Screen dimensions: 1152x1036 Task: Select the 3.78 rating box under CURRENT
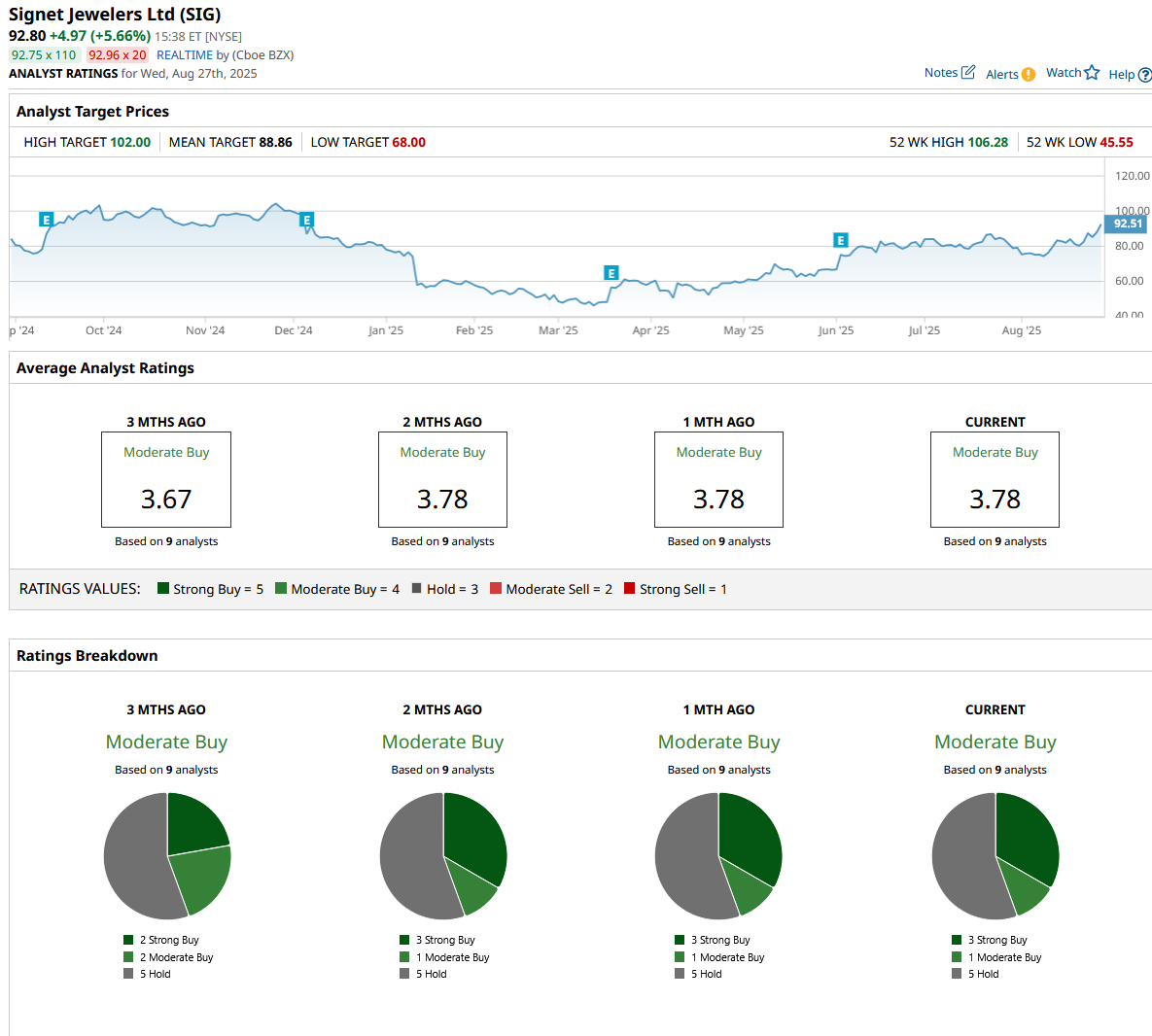[995, 479]
